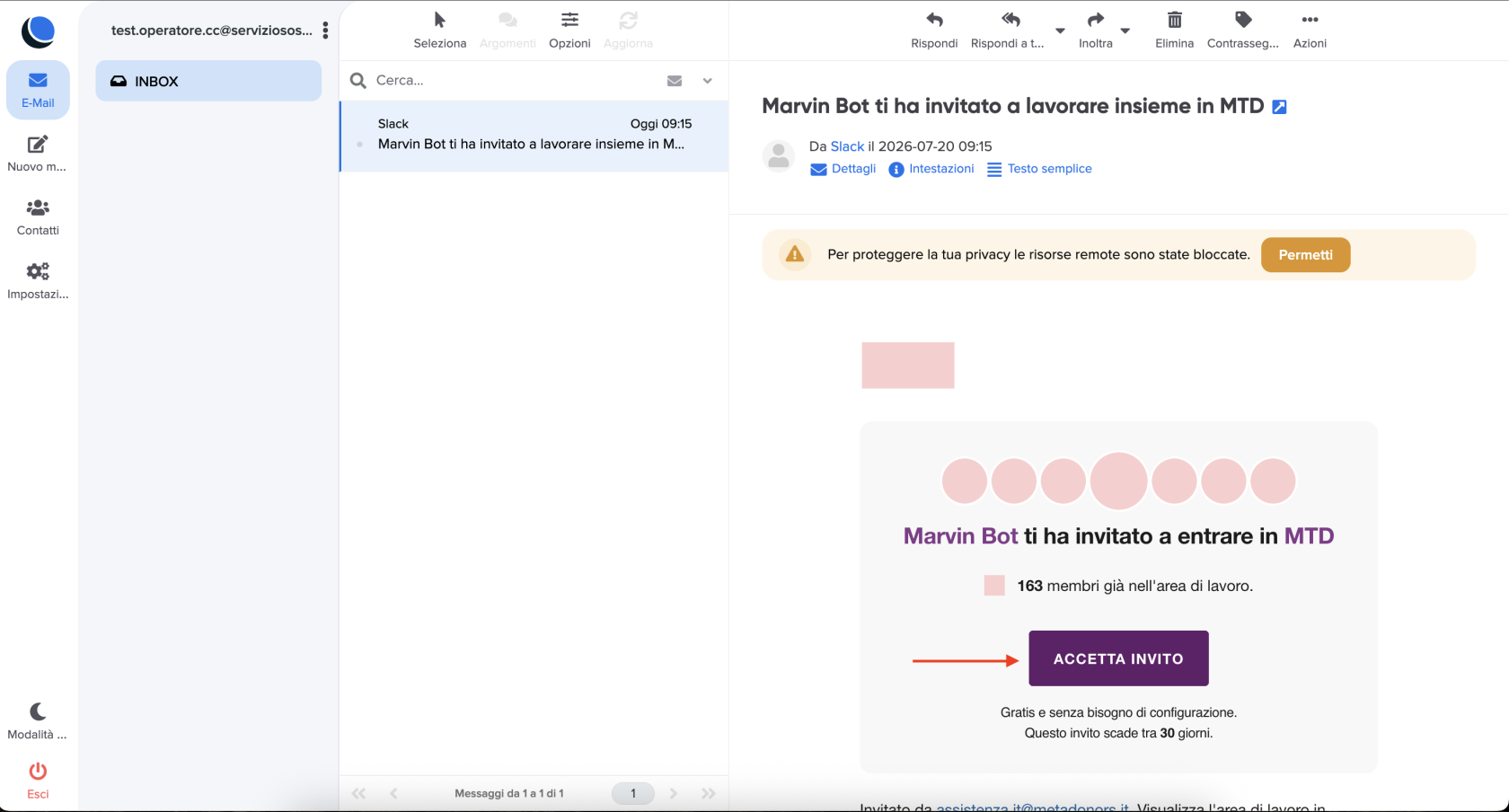Forward message with Inoltra

coord(1096,31)
